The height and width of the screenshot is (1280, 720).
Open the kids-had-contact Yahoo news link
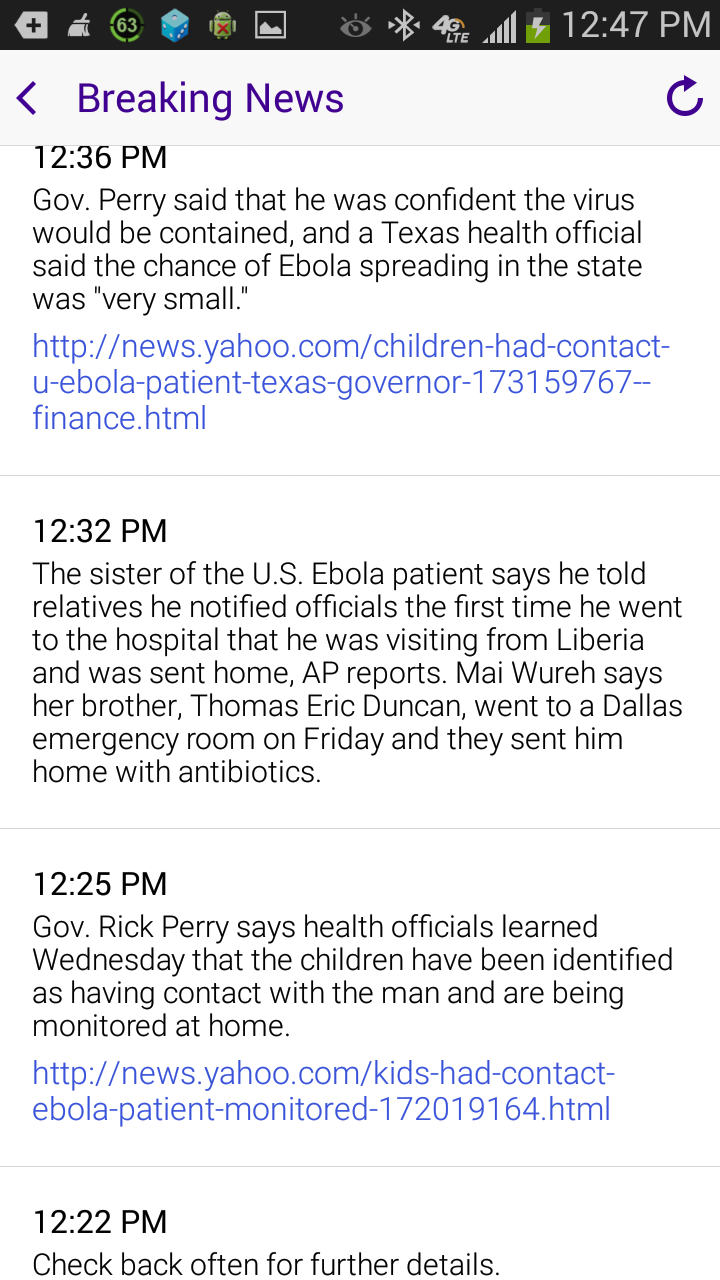pyautogui.click(x=323, y=1091)
